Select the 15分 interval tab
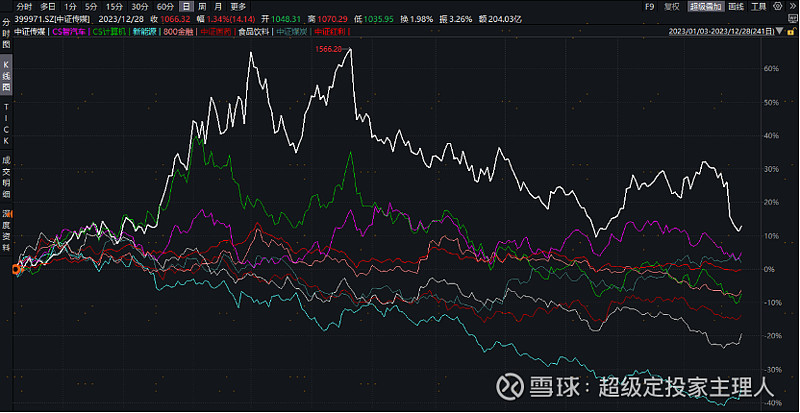 [x=114, y=7]
